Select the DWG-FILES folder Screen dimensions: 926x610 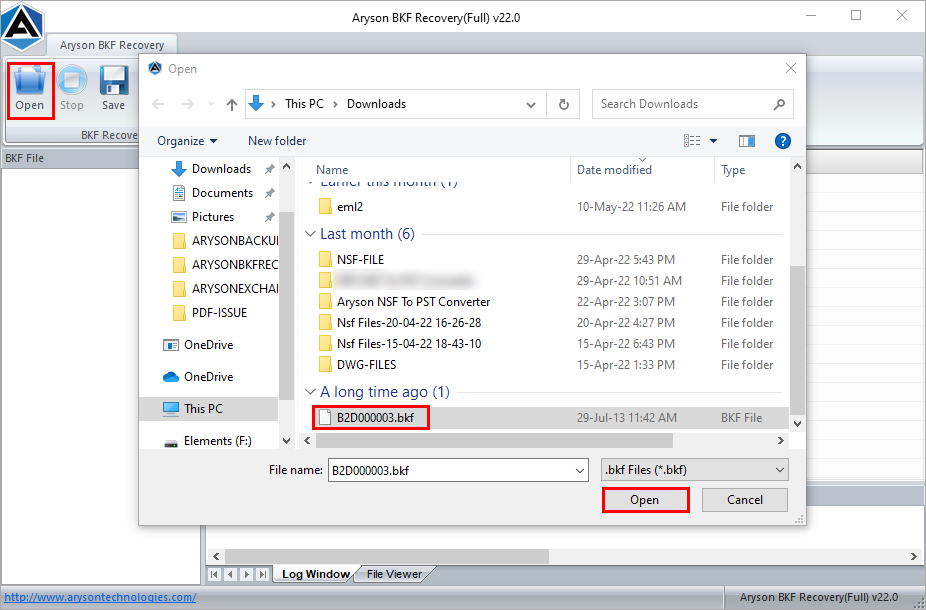366,365
